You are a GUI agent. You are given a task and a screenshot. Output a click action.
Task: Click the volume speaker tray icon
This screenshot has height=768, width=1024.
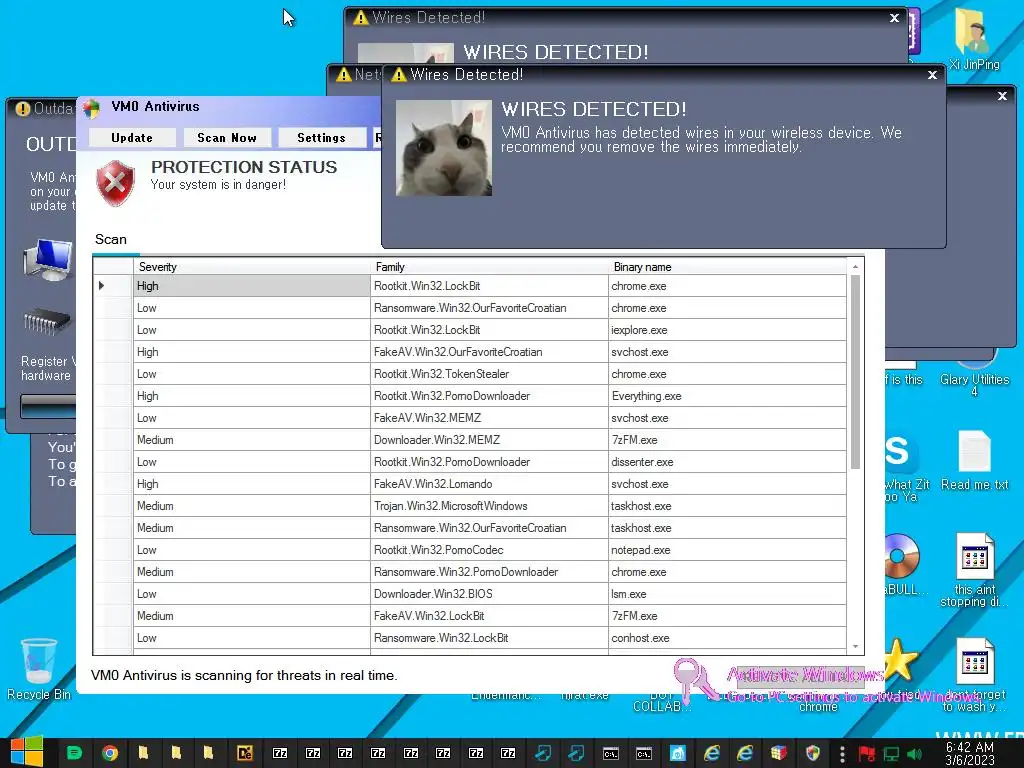pos(914,754)
